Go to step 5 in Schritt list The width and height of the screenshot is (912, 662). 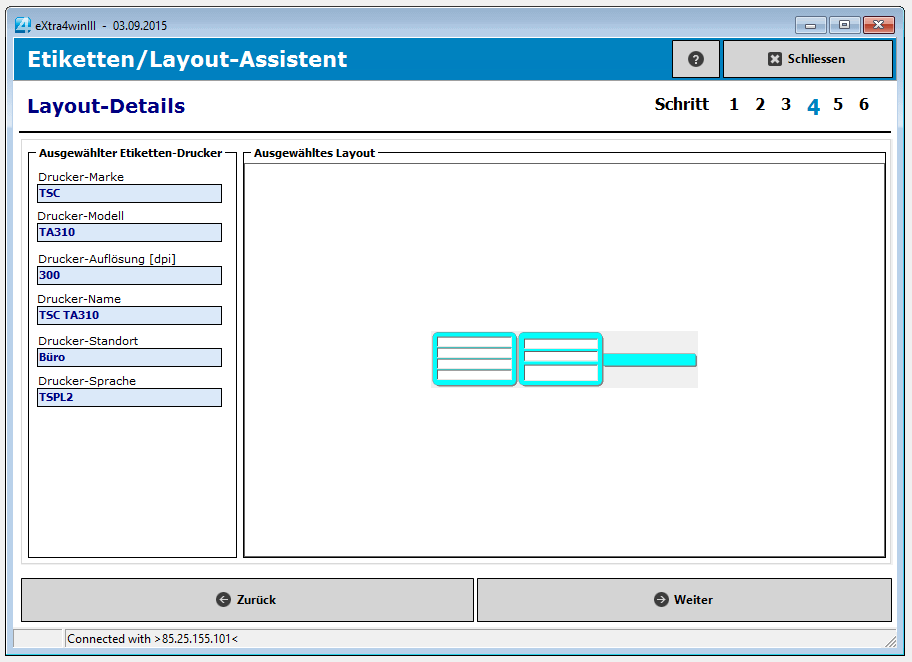click(838, 105)
